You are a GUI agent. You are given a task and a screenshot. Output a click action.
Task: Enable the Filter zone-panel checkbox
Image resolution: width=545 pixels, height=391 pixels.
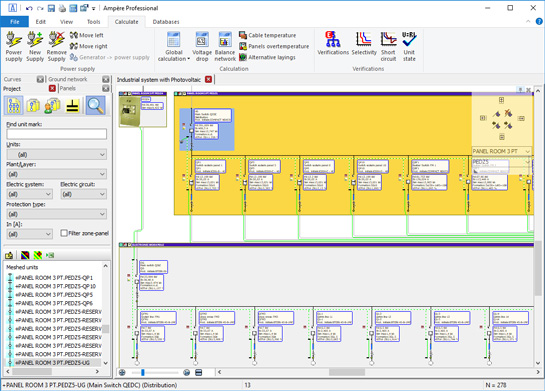coord(64,233)
